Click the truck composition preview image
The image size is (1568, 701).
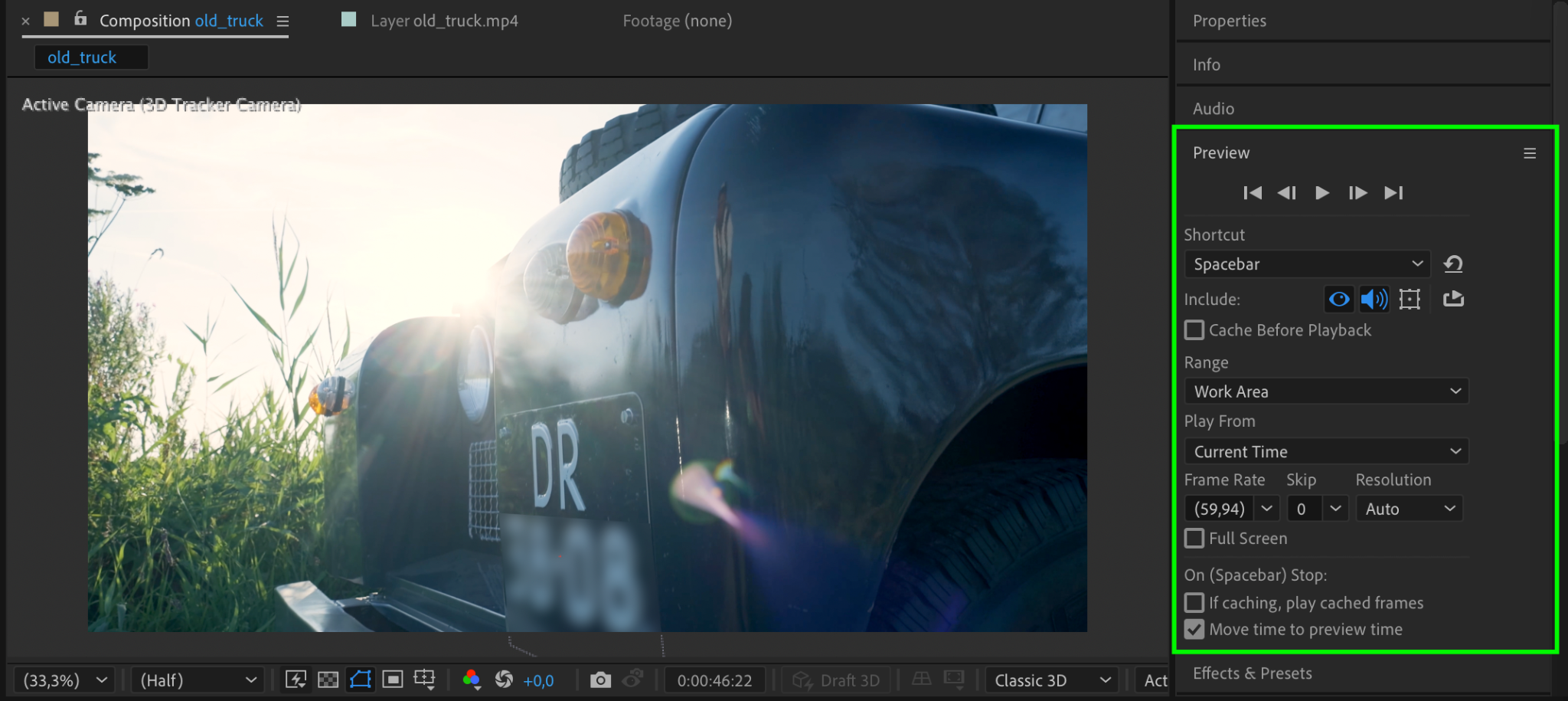point(587,368)
